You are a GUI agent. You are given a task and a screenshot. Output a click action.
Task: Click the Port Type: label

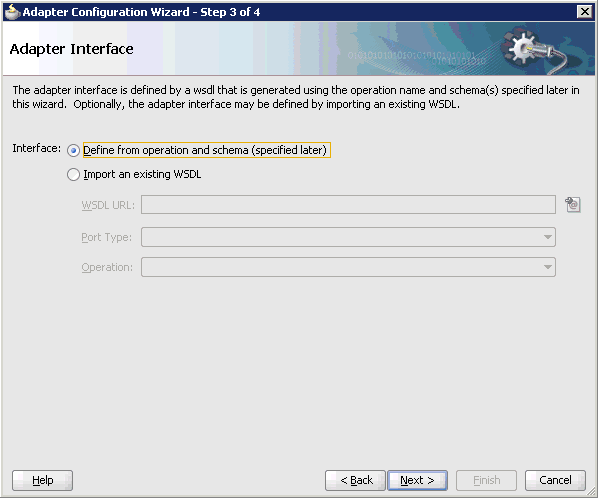point(106,237)
